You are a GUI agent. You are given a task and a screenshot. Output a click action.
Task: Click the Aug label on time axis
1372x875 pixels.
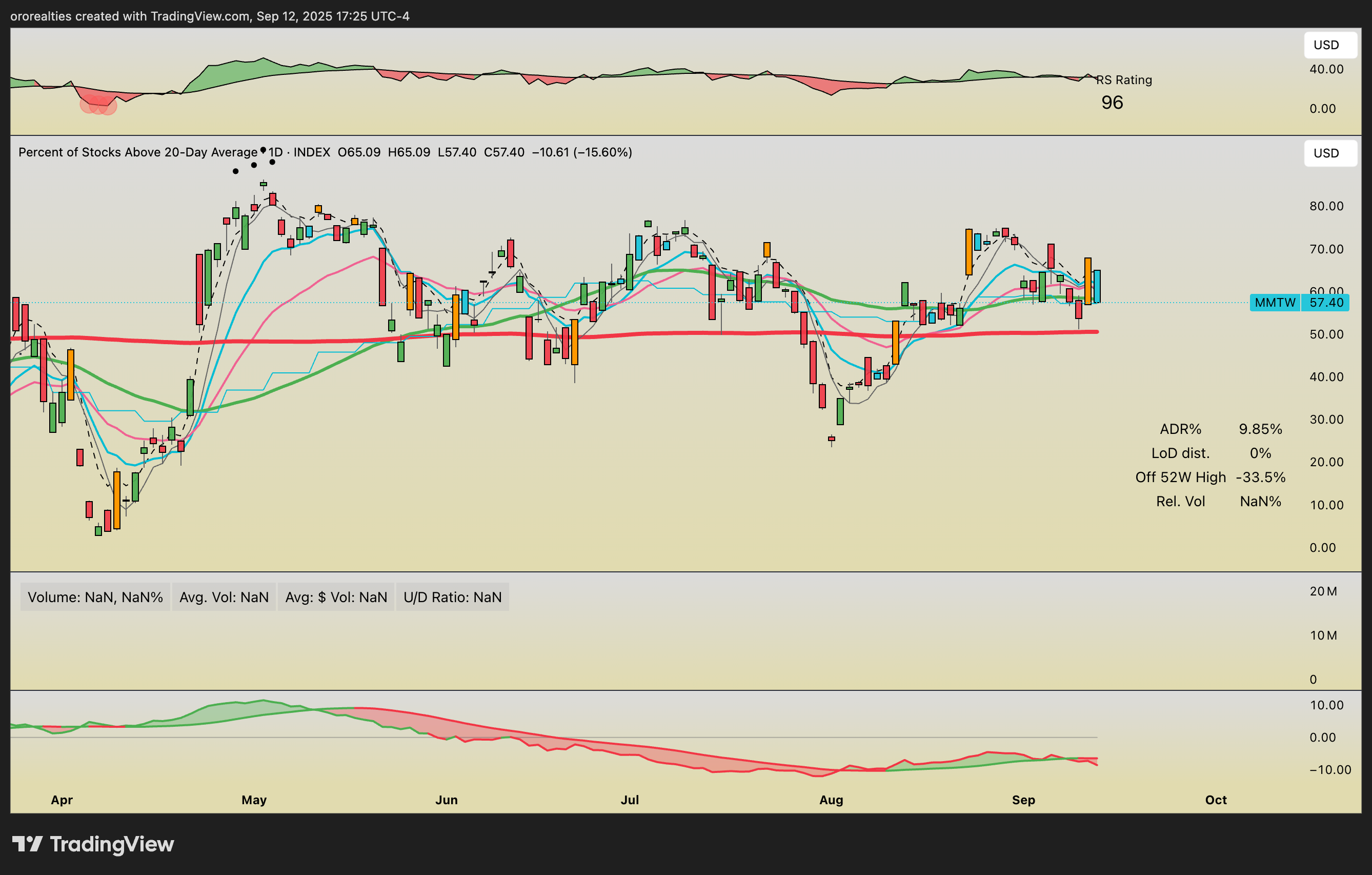tap(831, 800)
